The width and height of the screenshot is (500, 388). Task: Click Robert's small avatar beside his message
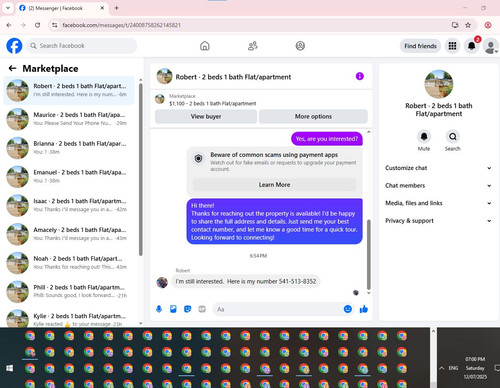[x=162, y=282]
